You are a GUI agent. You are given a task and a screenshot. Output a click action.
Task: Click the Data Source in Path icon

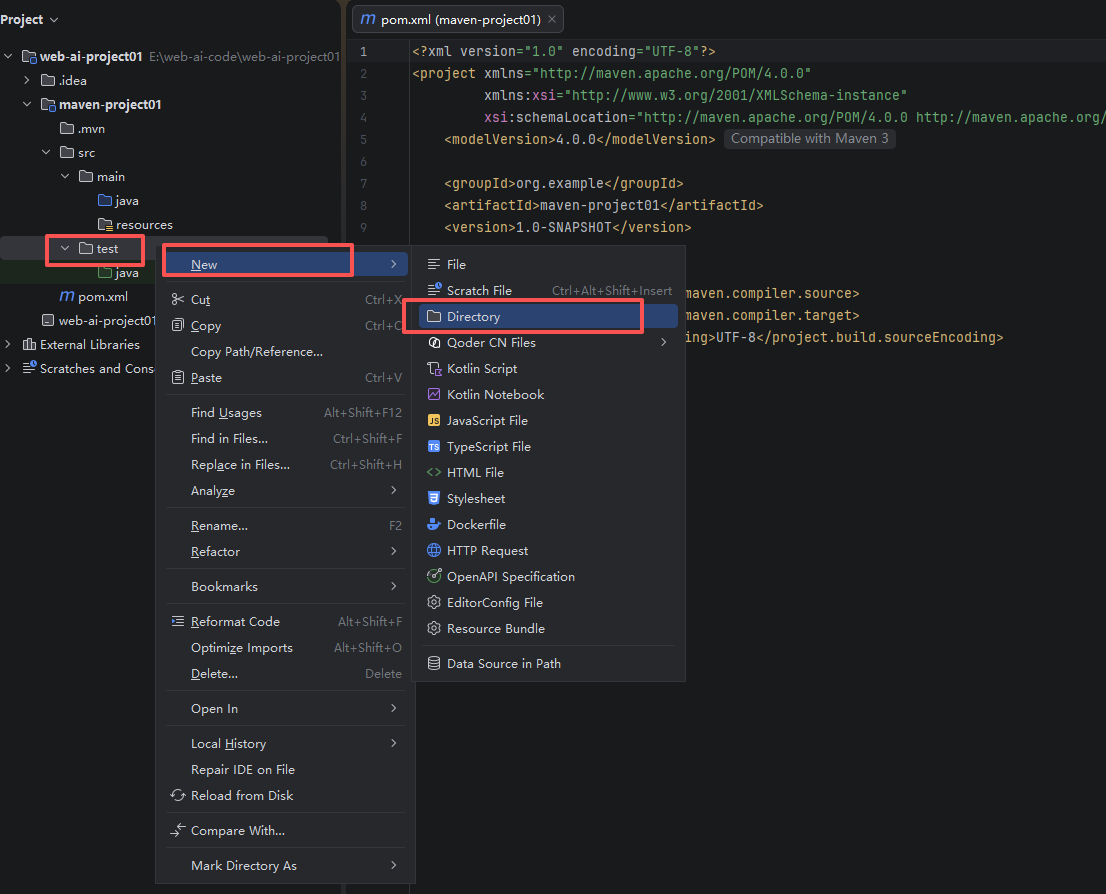point(434,663)
